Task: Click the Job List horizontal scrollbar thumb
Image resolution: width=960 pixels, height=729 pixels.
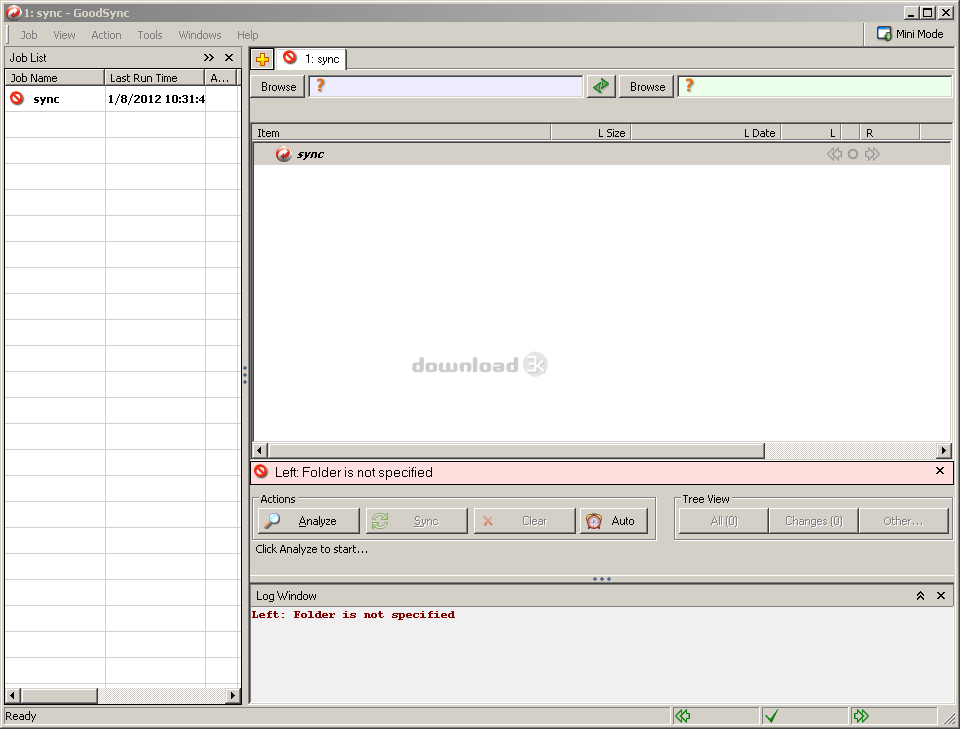Action: tap(59, 695)
